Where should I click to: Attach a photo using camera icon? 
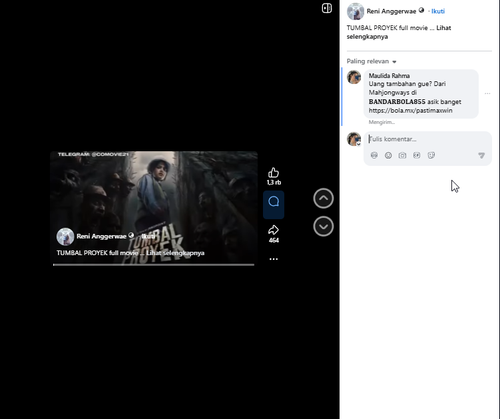click(x=402, y=155)
